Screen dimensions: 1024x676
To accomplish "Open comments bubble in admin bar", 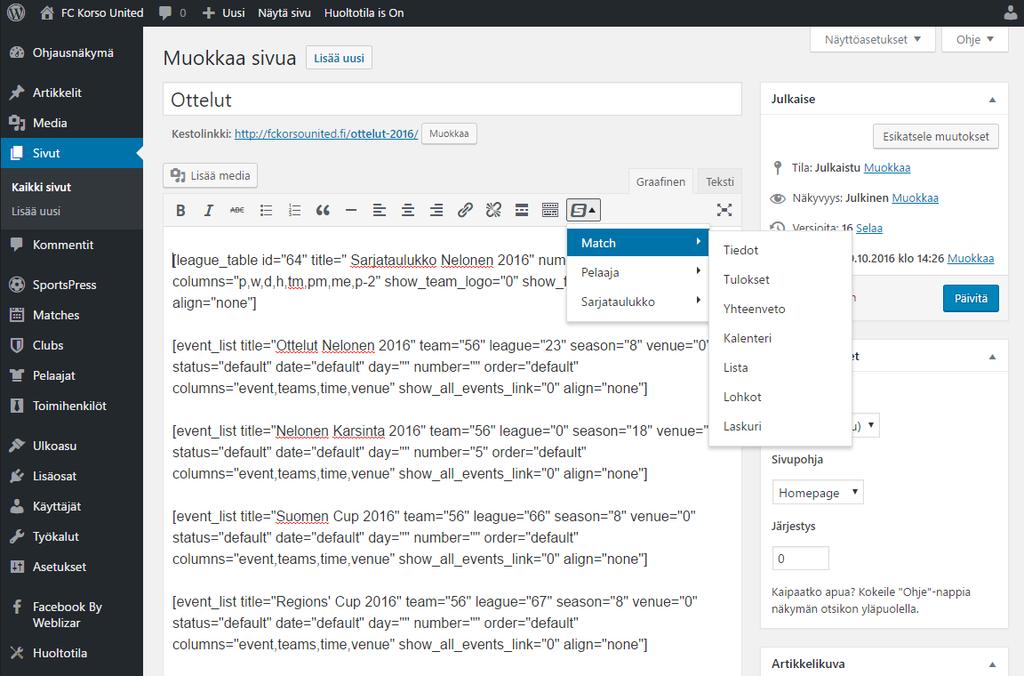I will (x=165, y=12).
